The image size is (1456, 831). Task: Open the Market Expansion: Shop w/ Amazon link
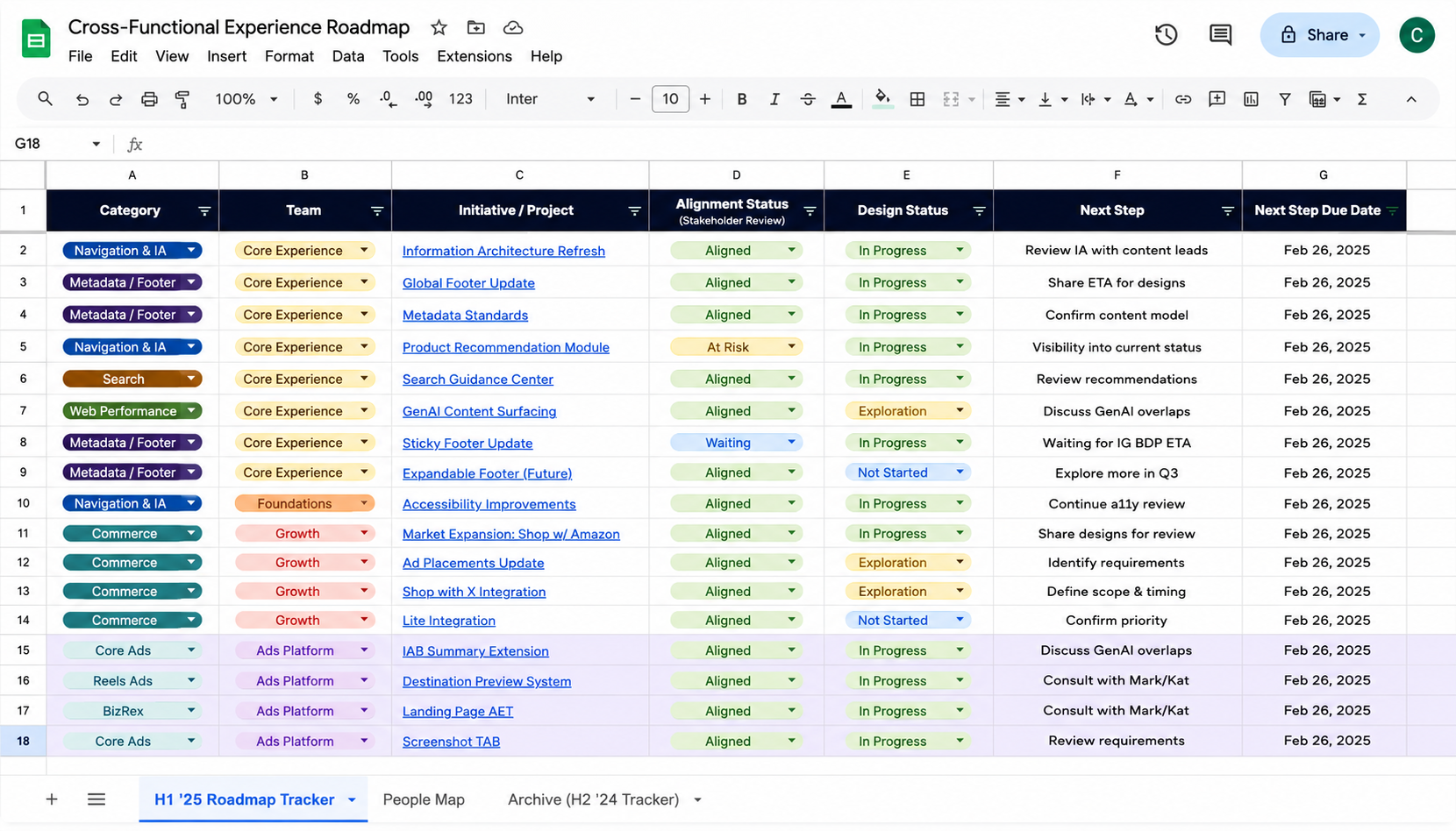(x=511, y=534)
